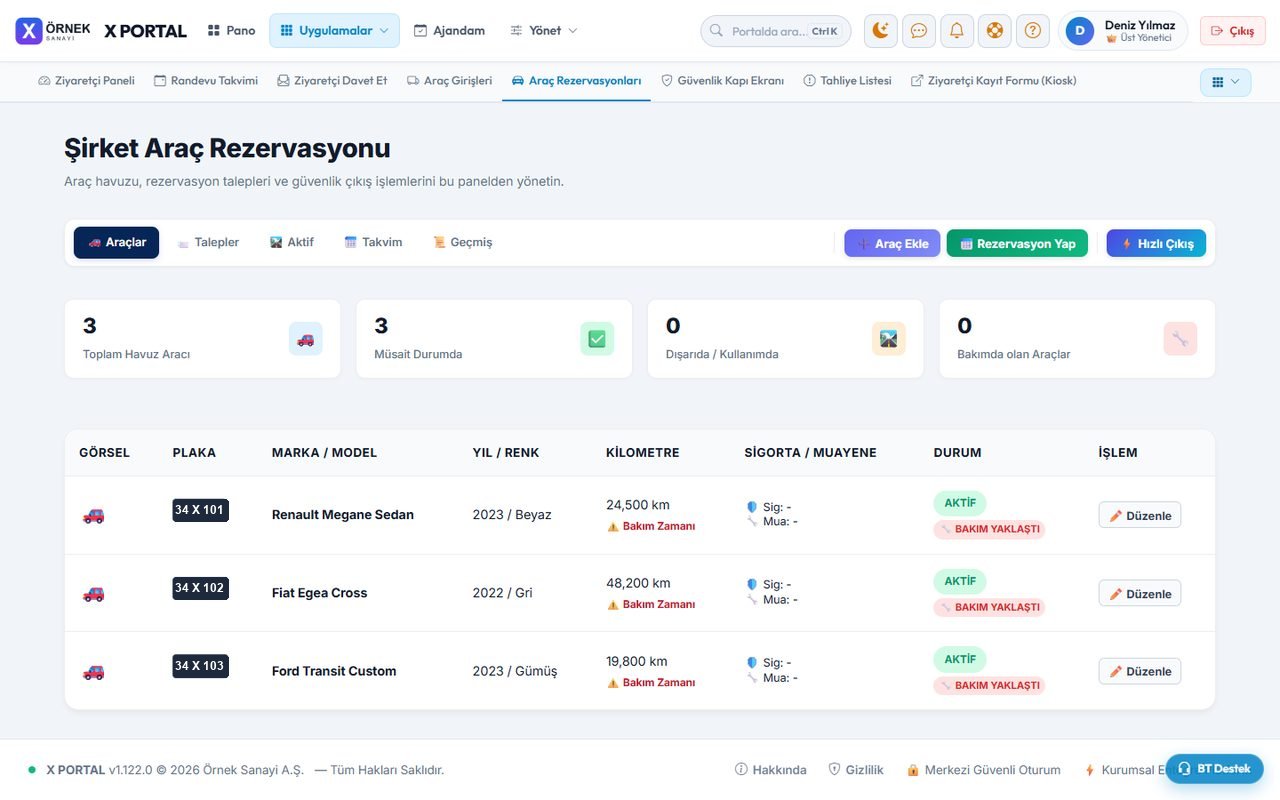Click the car icon in Toplam Havuz Aracı card
The image size is (1280, 800).
pyautogui.click(x=306, y=339)
